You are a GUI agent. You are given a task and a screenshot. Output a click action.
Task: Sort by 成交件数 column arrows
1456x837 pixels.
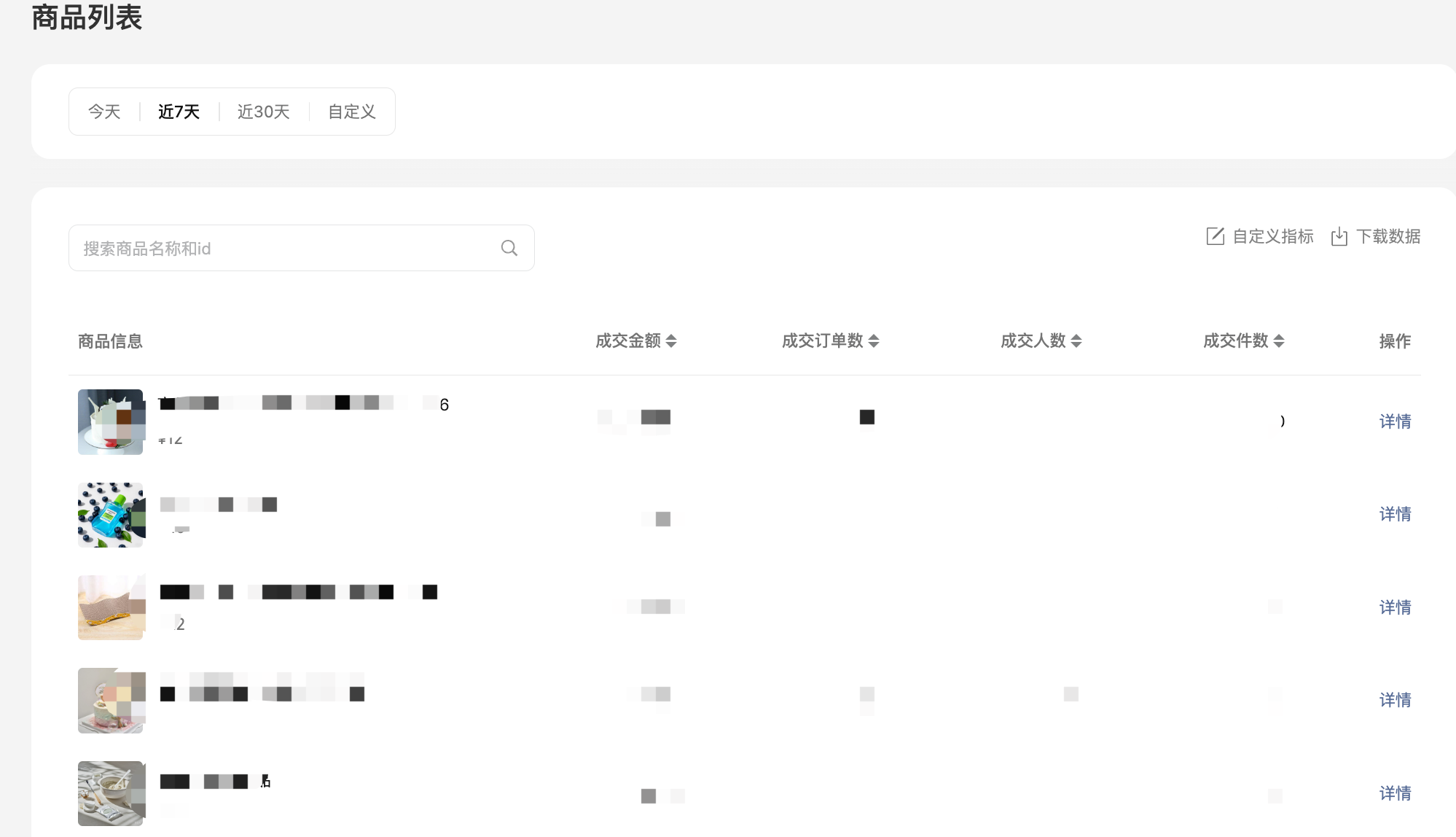point(1279,340)
